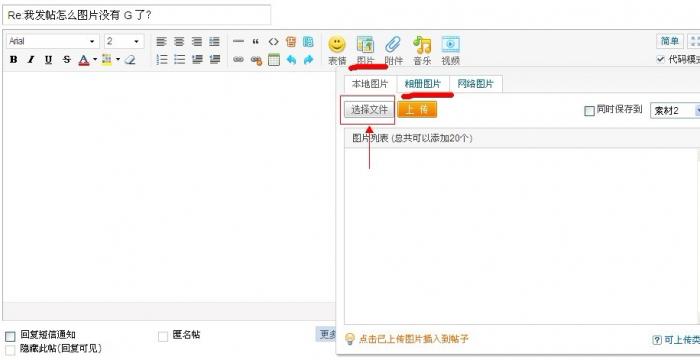Click the post title input field
Screen dimensions: 700x360
(x=136, y=15)
